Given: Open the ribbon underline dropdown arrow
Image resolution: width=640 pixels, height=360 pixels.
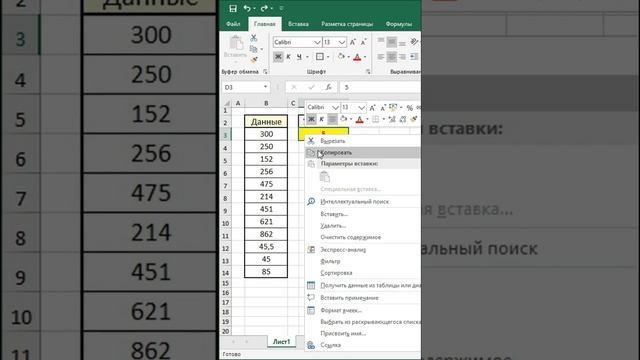Looking at the screenshot, I should pyautogui.click(x=307, y=57).
